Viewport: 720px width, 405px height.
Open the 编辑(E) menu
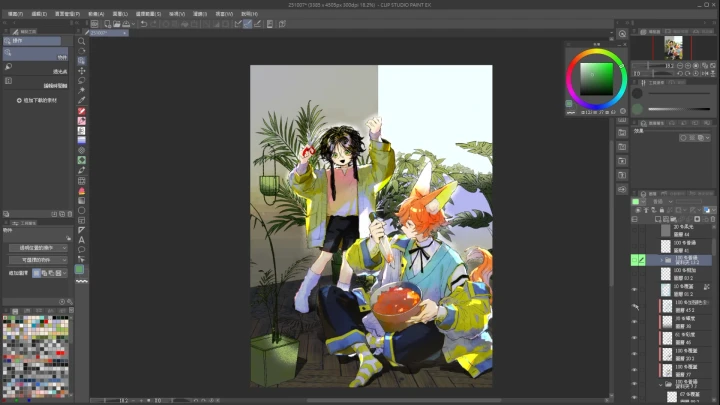point(39,14)
